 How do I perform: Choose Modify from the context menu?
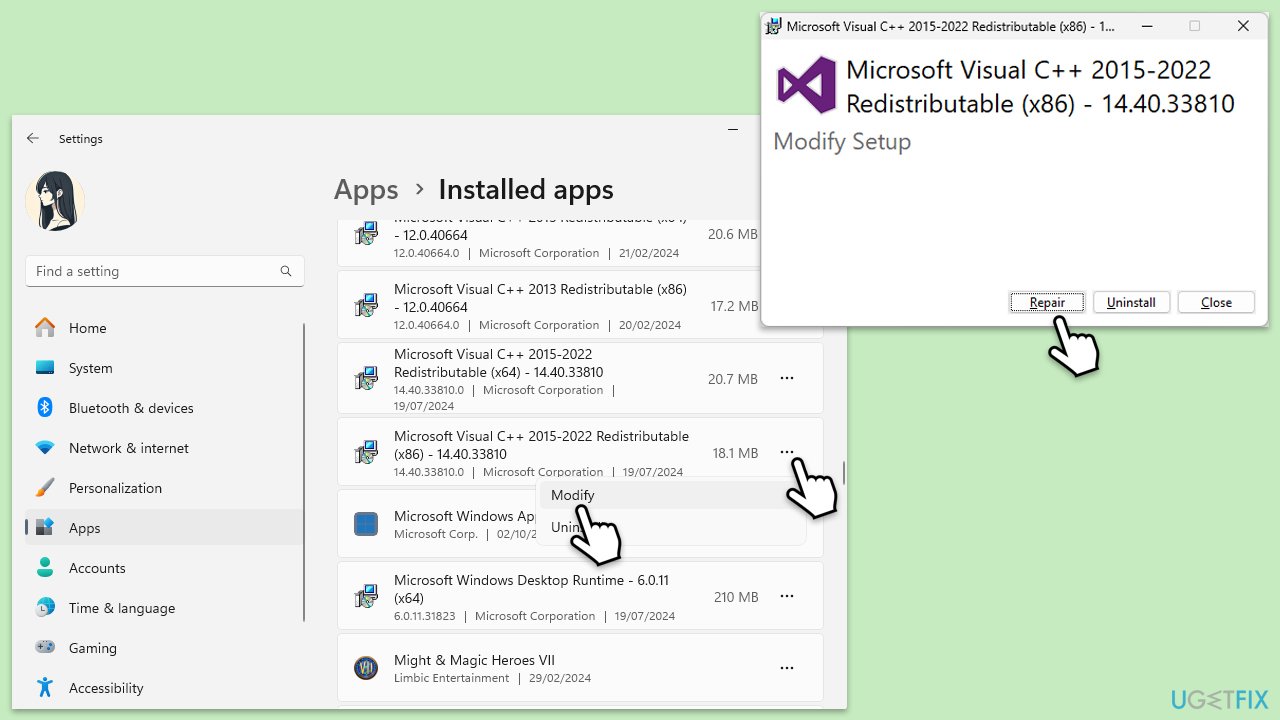tap(672, 495)
